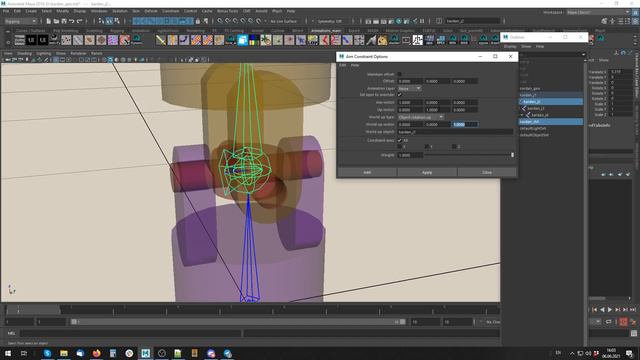Screen dimensions: 640x360
Task: Open the viewport Shading menu
Action: pos(24,53)
